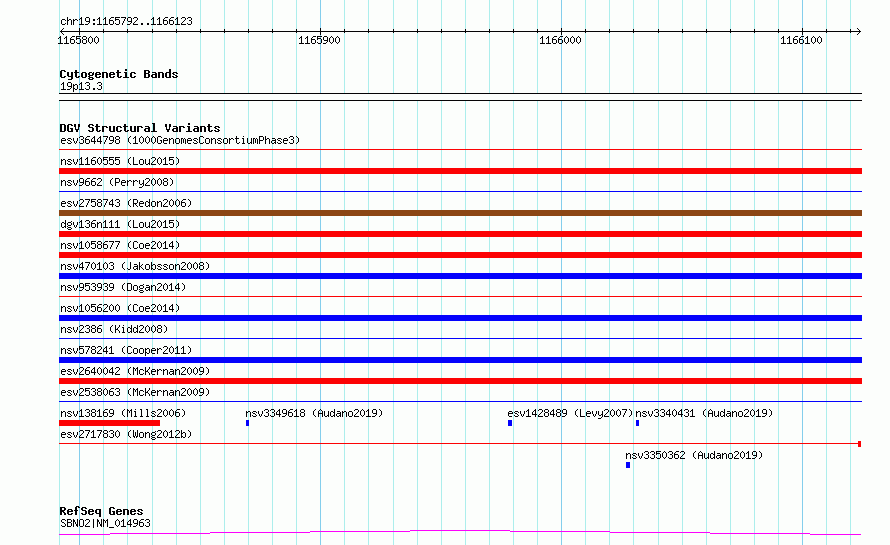Click the short red bar of nsv138169
The width and height of the screenshot is (890, 545).
(110, 423)
